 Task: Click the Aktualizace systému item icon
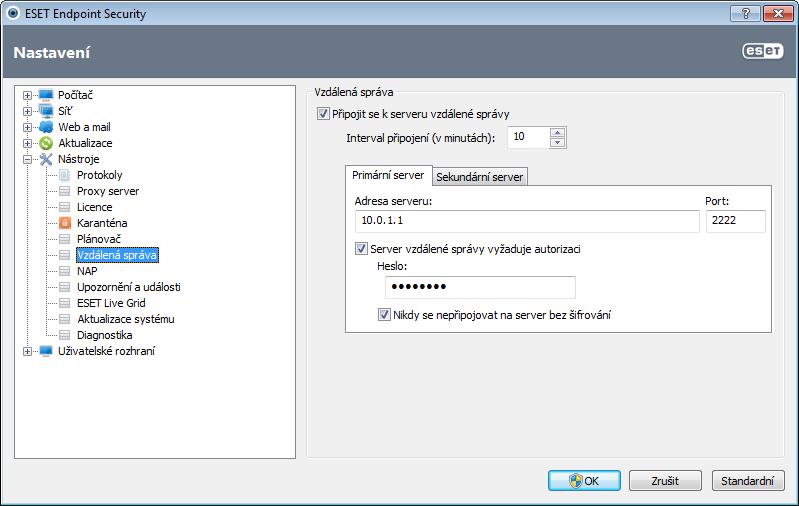tap(64, 319)
